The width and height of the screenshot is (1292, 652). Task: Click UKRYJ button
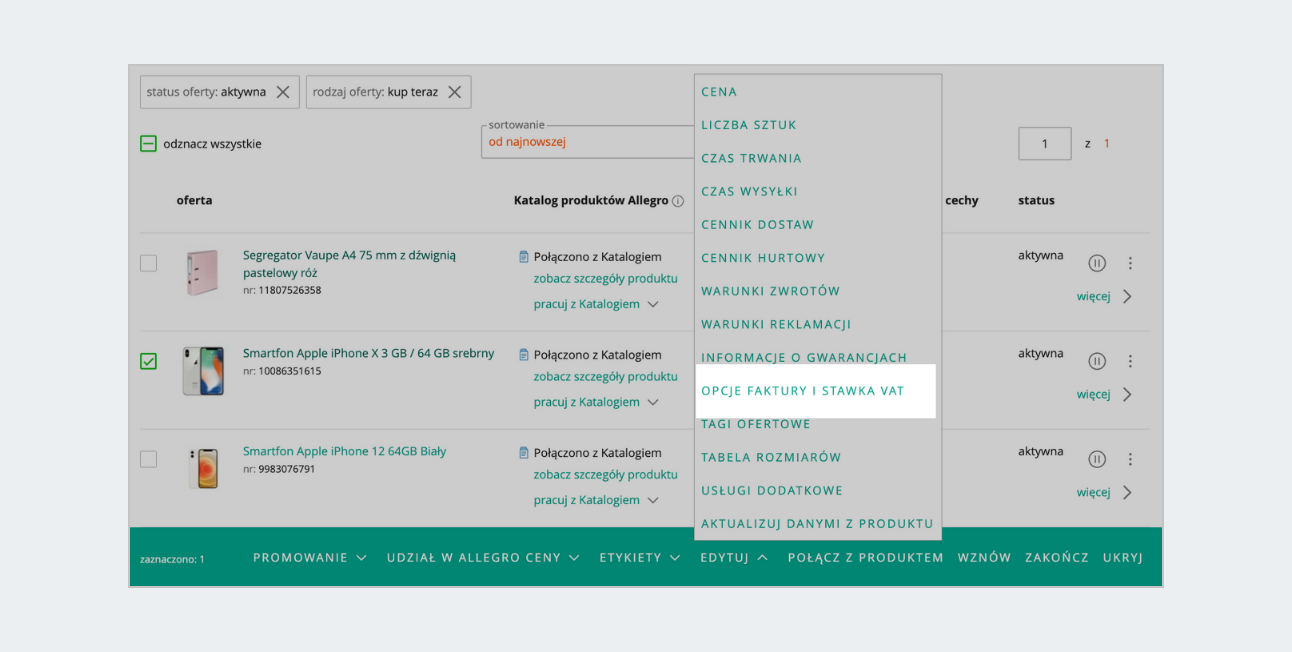tap(1123, 558)
